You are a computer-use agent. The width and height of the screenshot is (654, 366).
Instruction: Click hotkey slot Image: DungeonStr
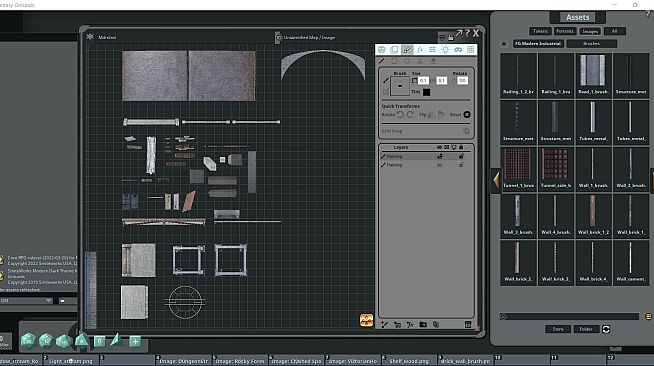(183, 361)
